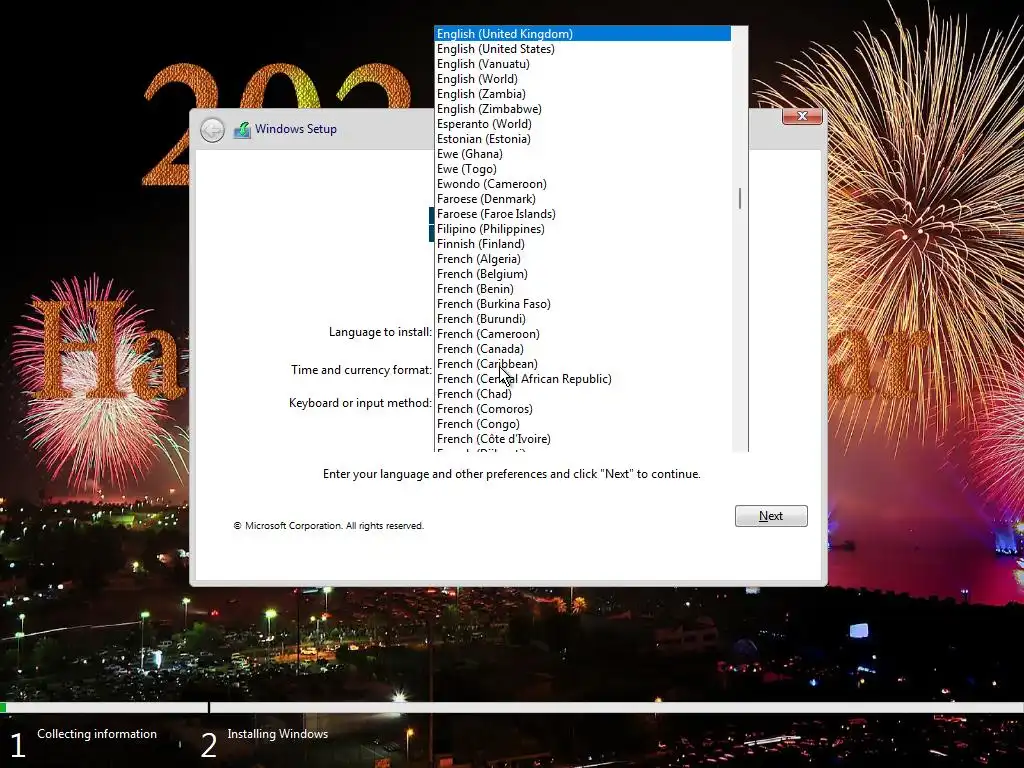This screenshot has height=768, width=1024.
Task: Select Ewondo (Cameroon) option
Action: [x=583, y=184]
